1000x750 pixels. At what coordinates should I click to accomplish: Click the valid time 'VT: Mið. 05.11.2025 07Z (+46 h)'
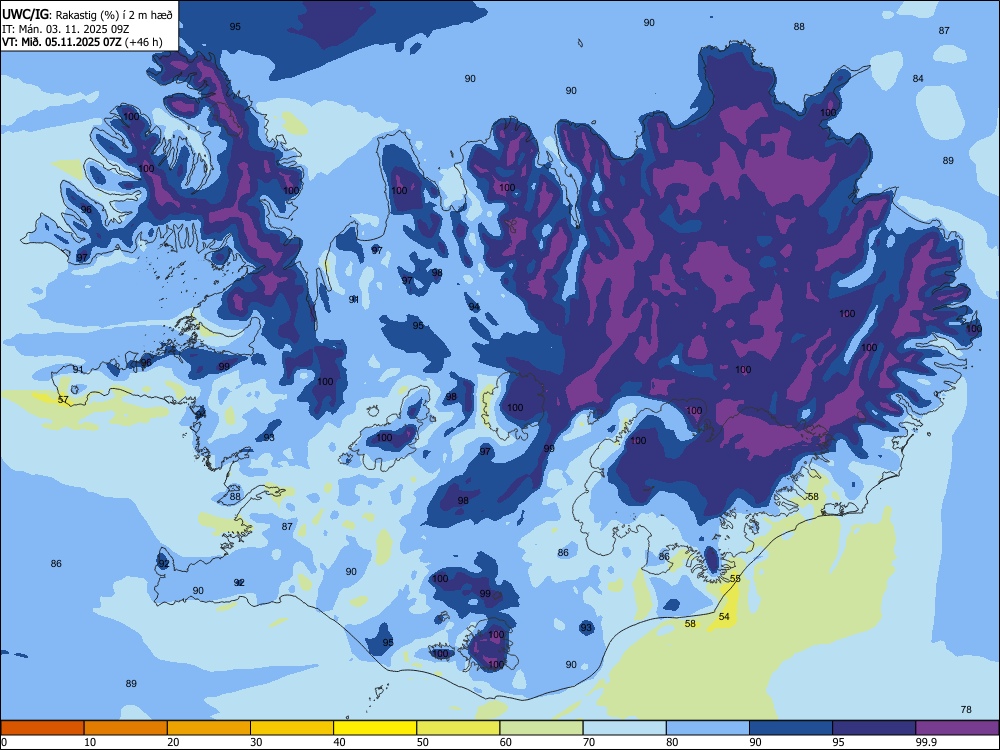82,43
